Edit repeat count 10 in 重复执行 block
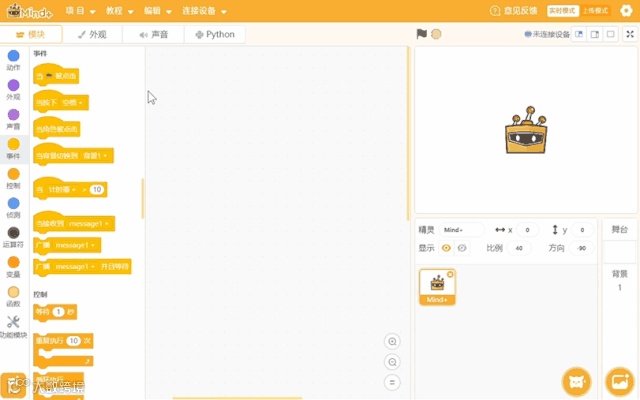The image size is (640, 400). (73, 340)
